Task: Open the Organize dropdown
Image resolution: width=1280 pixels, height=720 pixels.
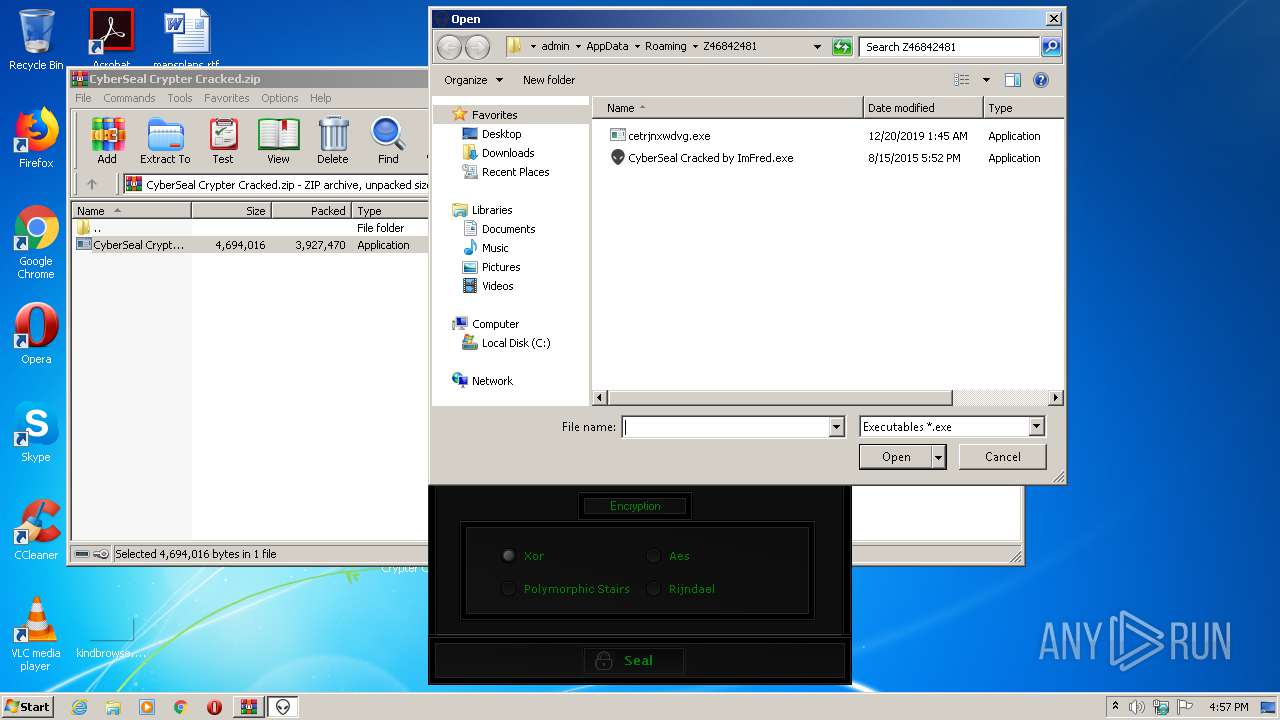Action: 473,80
